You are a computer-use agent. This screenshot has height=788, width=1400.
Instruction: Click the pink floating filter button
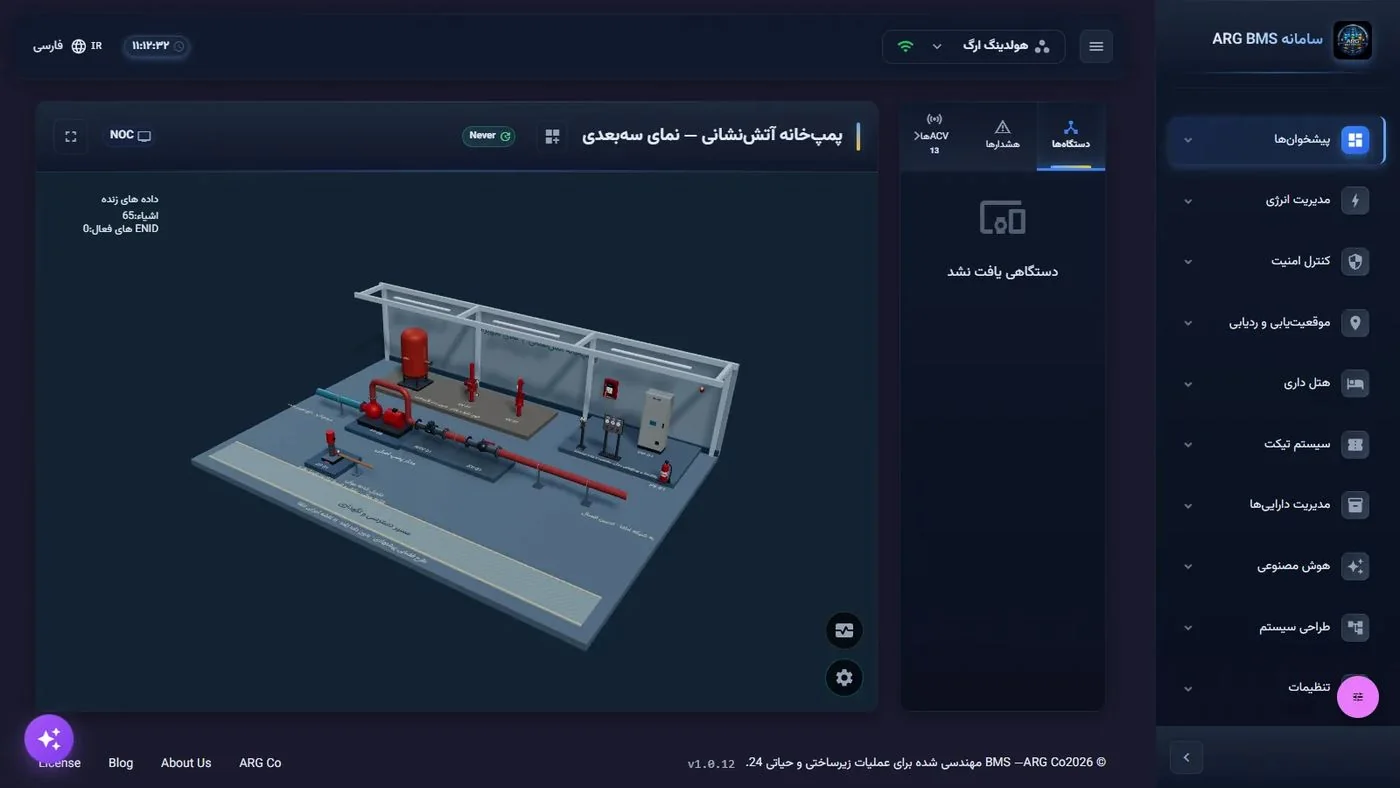point(1358,697)
